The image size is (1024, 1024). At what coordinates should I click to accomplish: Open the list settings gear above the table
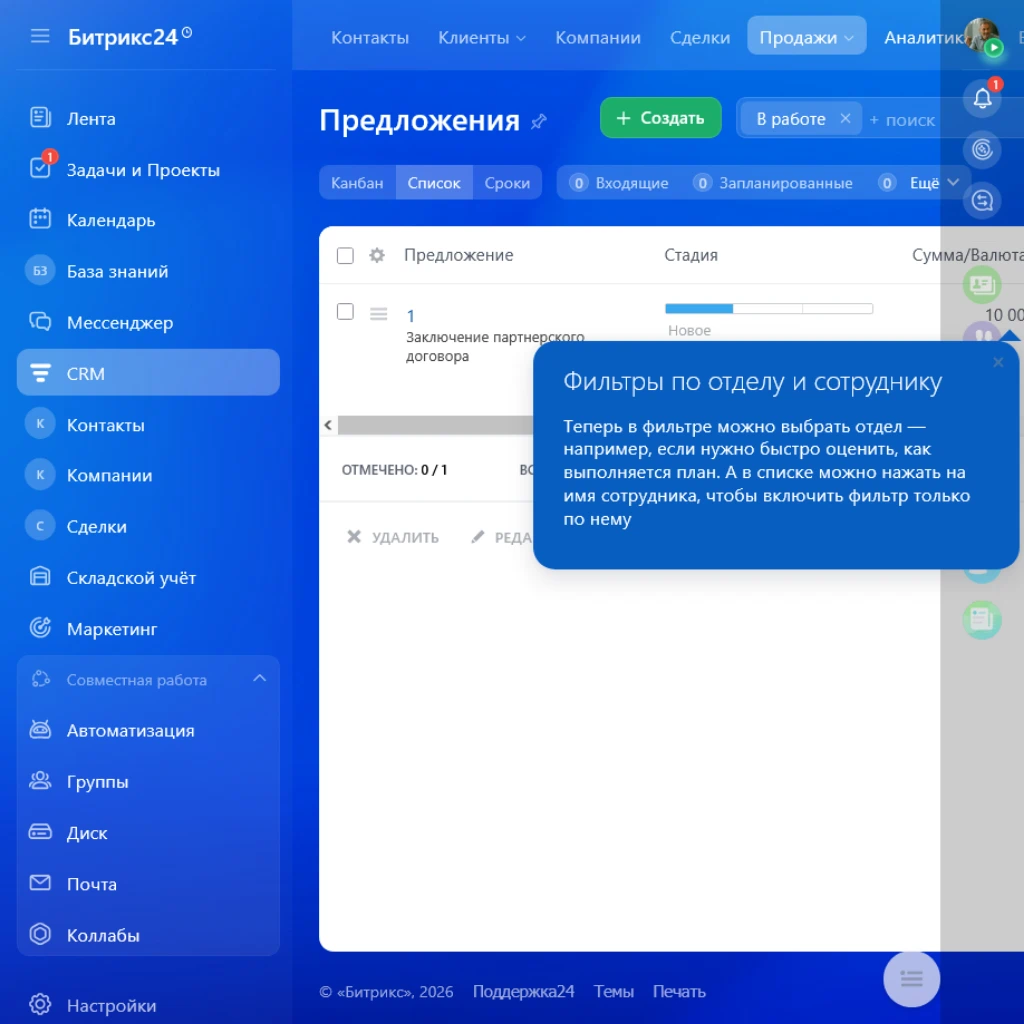(x=376, y=255)
